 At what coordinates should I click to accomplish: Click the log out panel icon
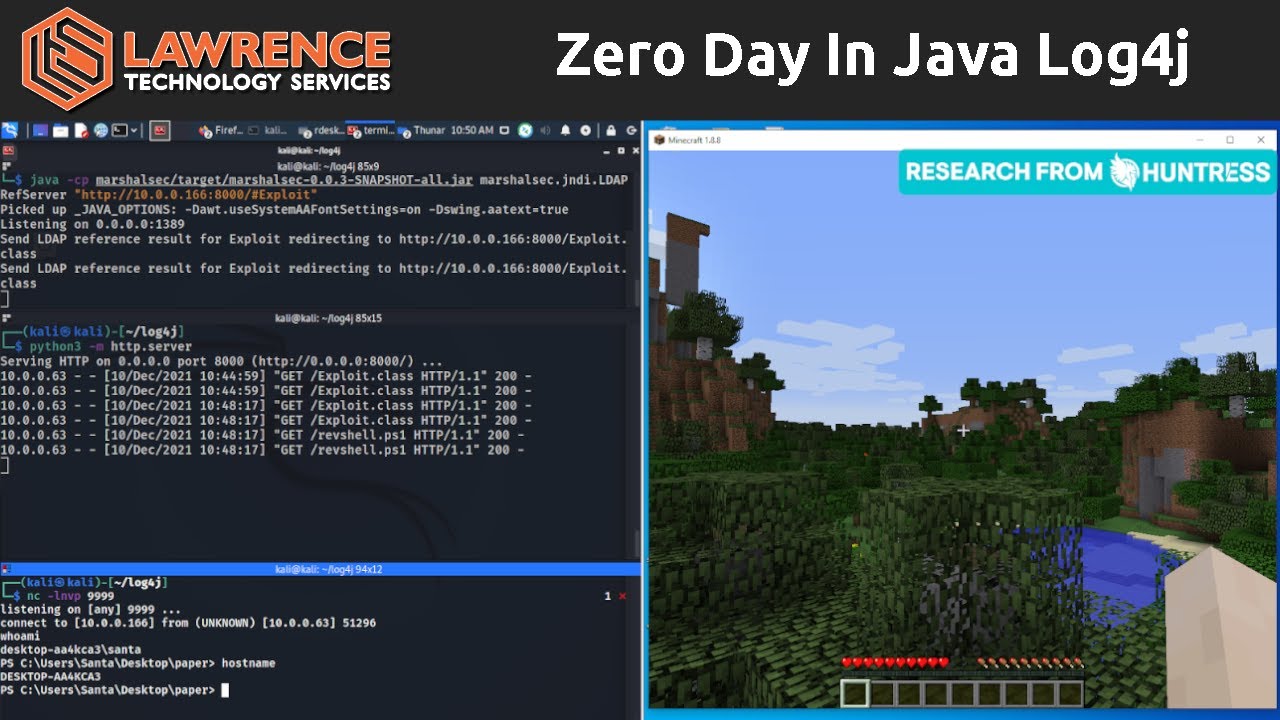coord(631,130)
